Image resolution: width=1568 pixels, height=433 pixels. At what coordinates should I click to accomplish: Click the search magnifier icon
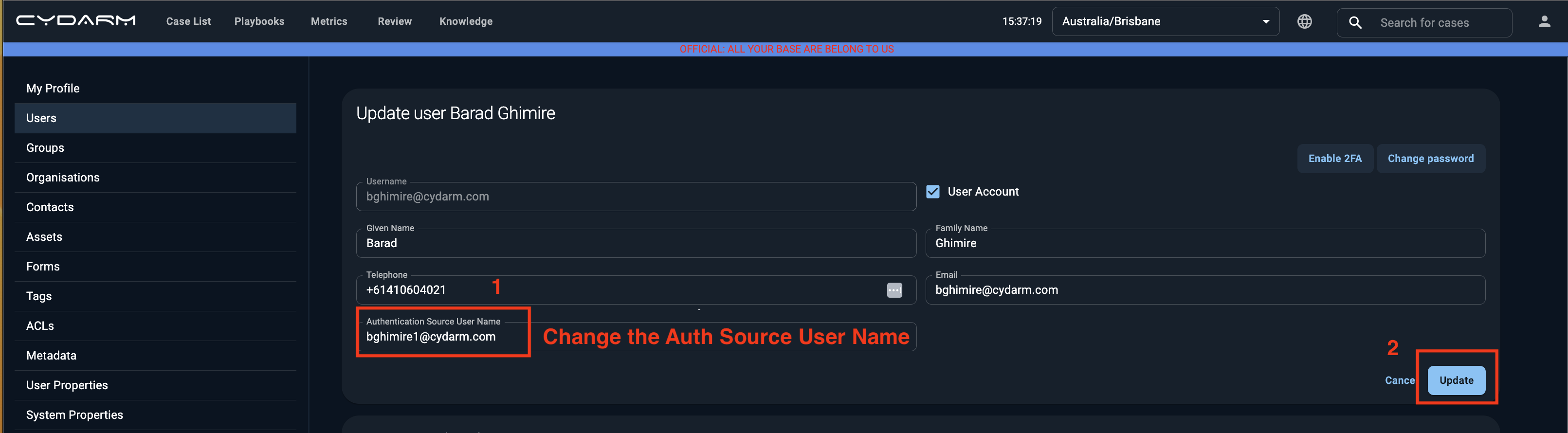click(x=1355, y=22)
